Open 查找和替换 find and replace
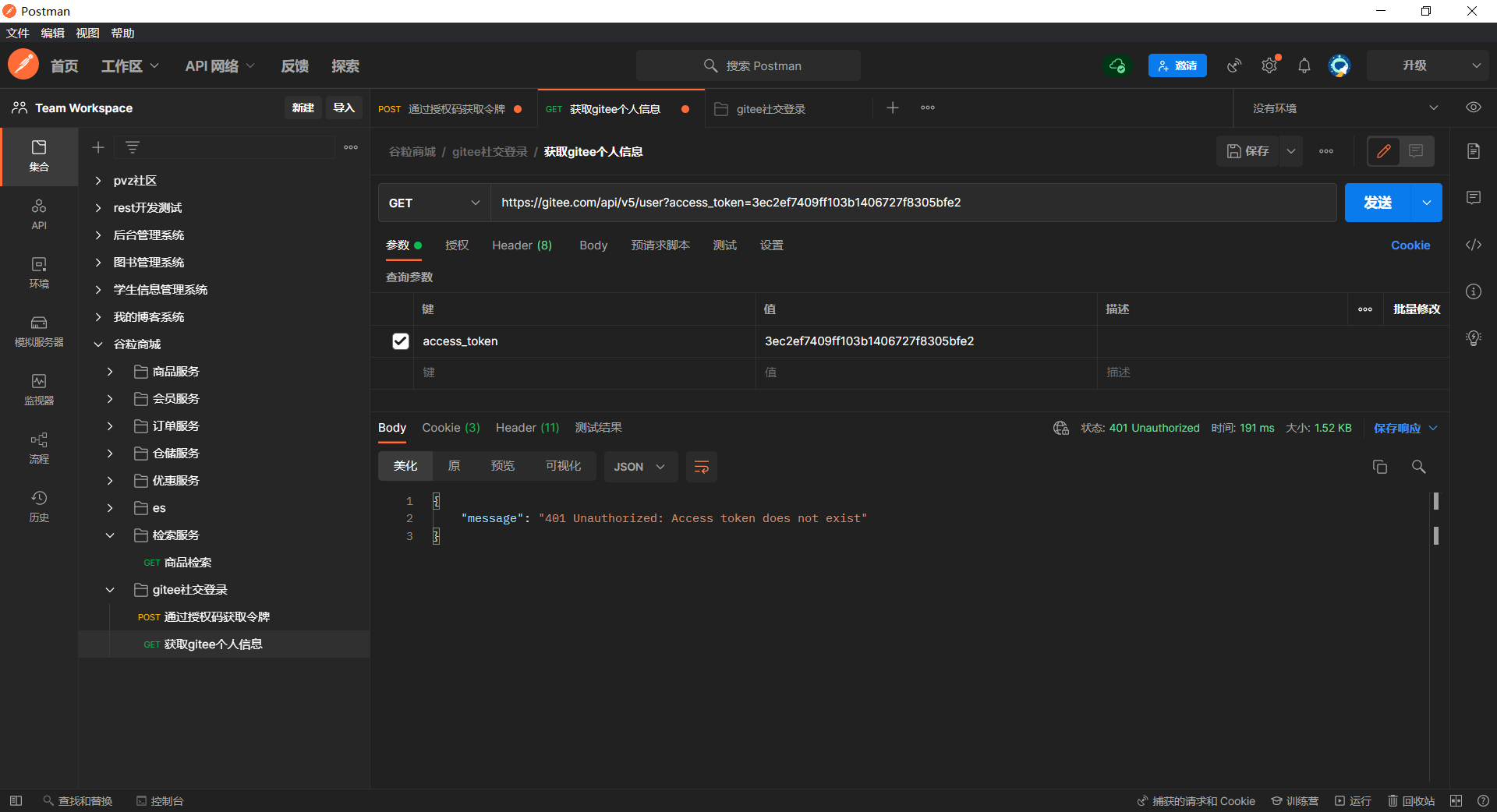1497x812 pixels. 78,801
